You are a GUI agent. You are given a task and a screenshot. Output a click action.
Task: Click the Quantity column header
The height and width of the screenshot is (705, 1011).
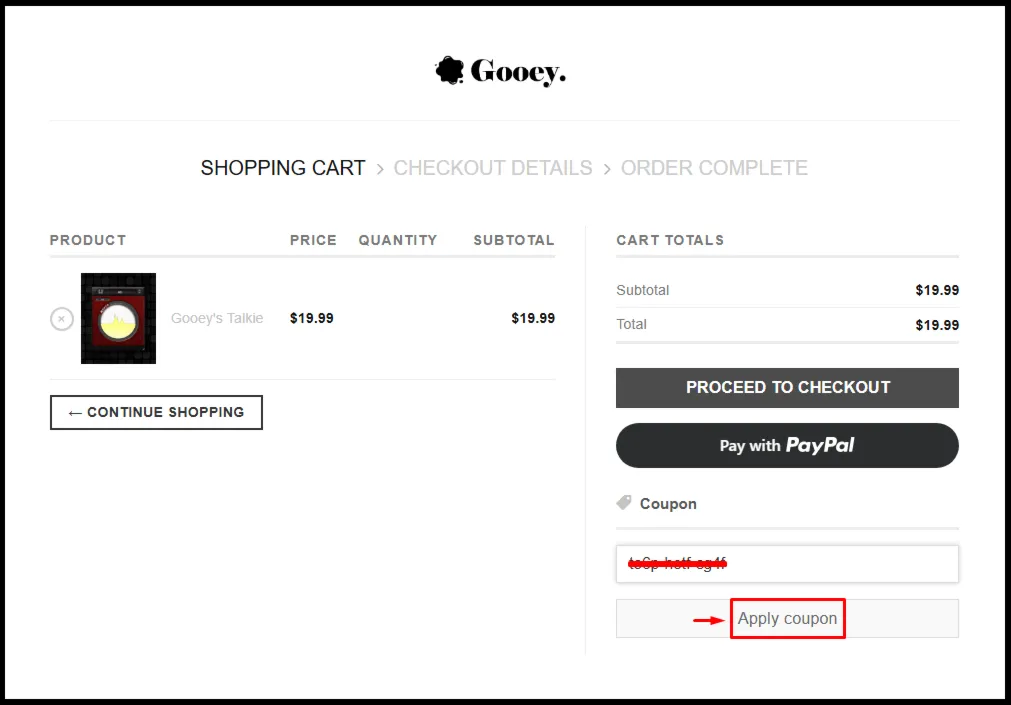point(398,240)
